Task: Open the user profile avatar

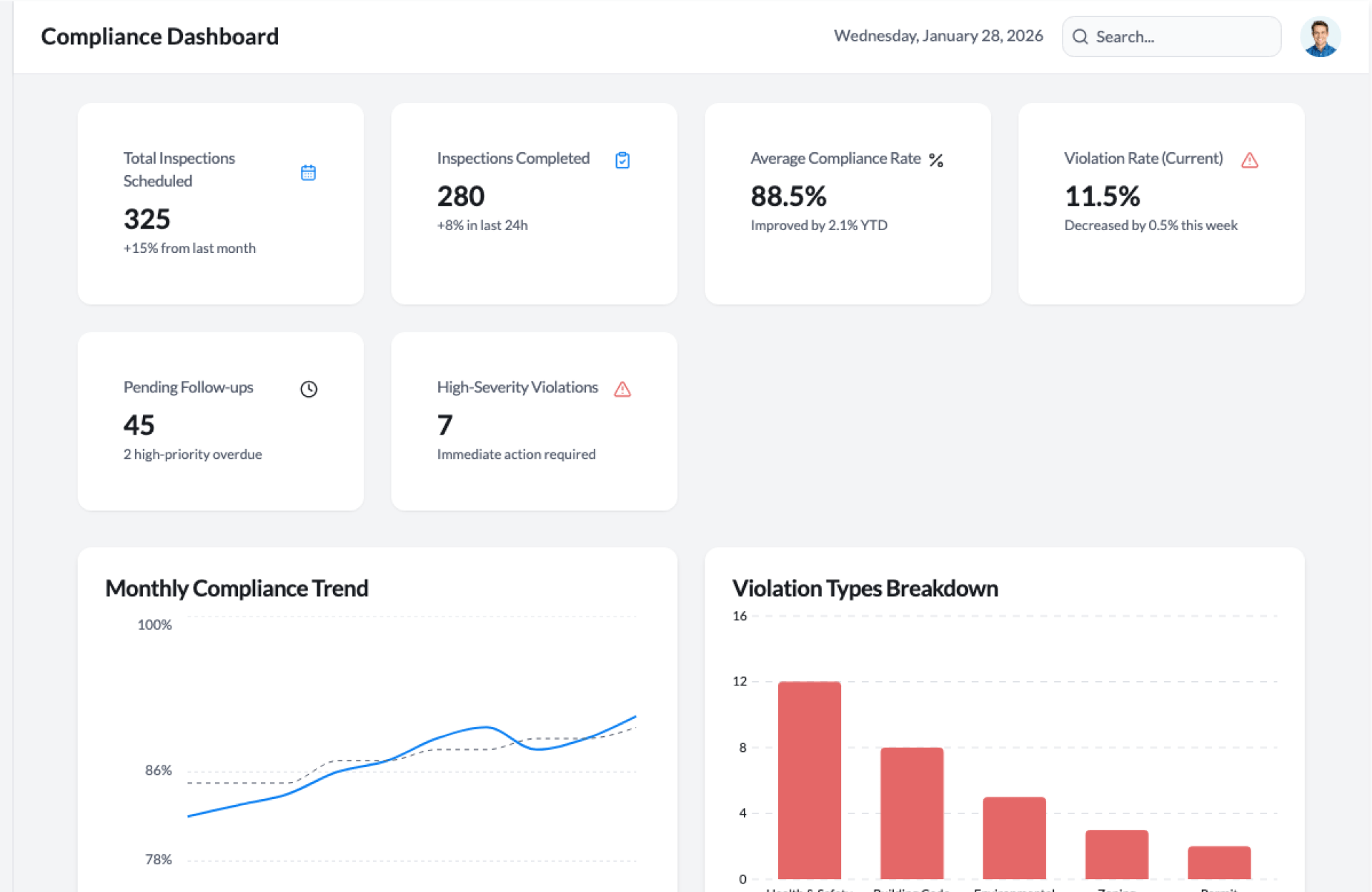Action: 1320,36
